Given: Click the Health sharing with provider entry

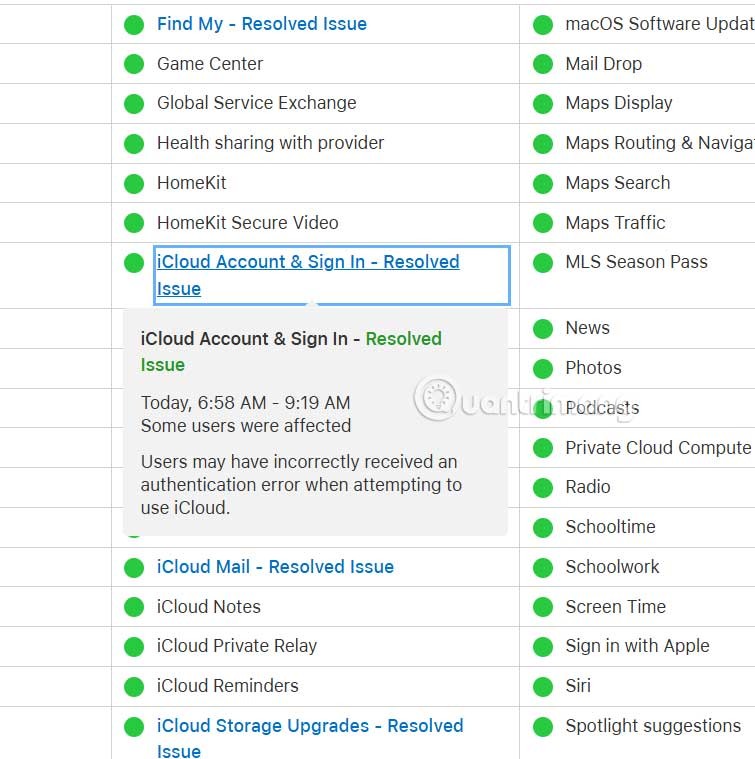Looking at the screenshot, I should point(270,143).
